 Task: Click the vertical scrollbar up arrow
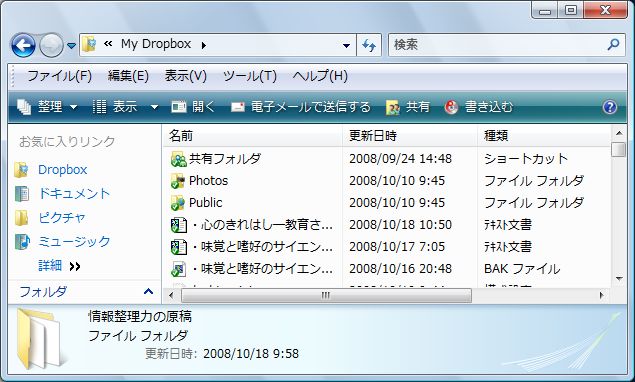(x=618, y=132)
